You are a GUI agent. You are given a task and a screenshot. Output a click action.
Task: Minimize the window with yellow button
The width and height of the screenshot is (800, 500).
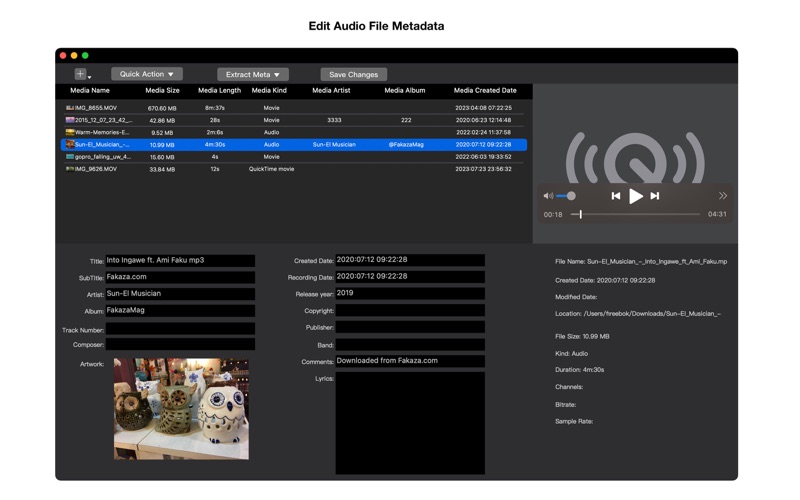click(x=74, y=56)
